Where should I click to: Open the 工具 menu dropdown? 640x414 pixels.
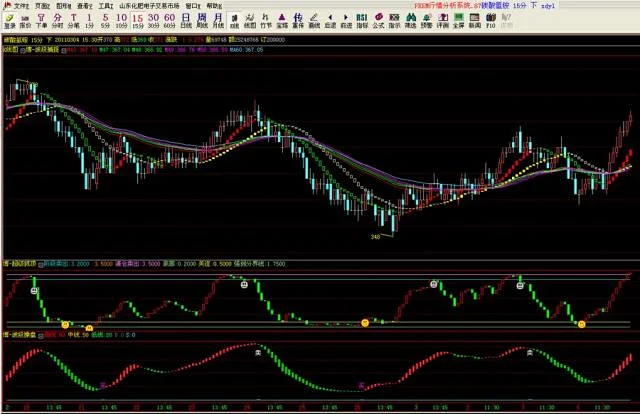click(103, 5)
